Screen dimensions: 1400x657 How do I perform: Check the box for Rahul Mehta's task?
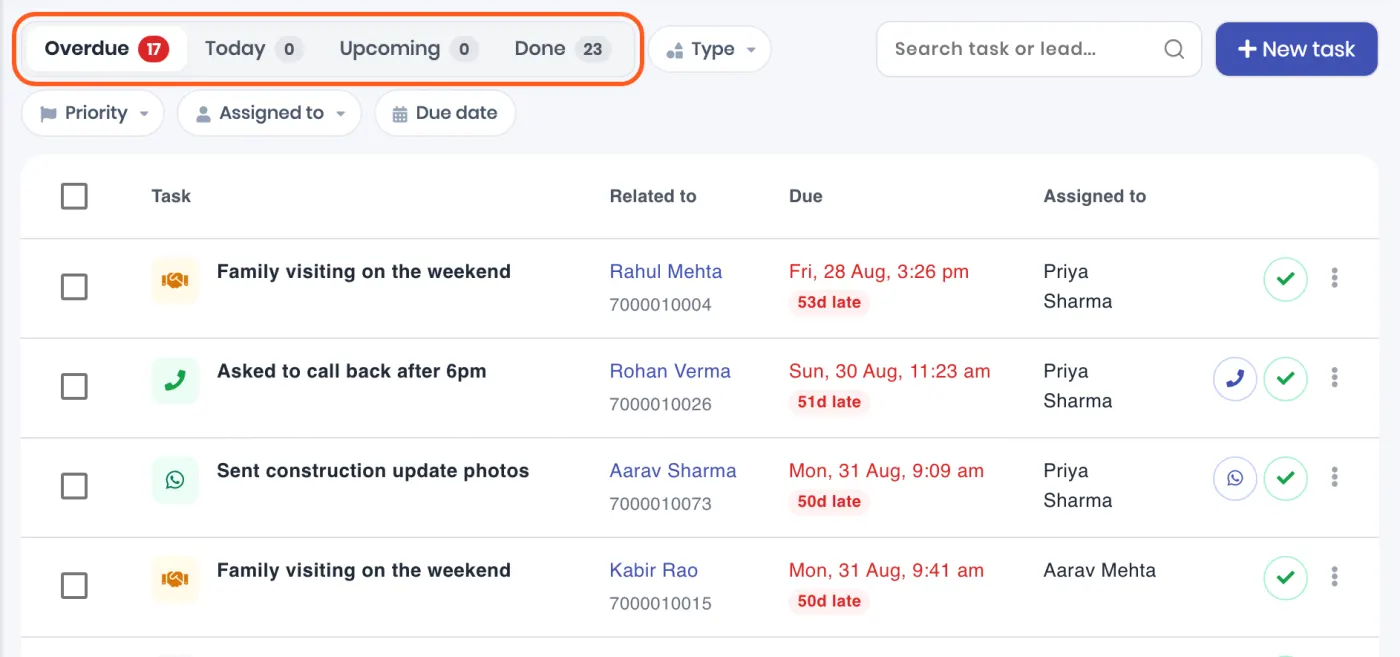click(74, 287)
